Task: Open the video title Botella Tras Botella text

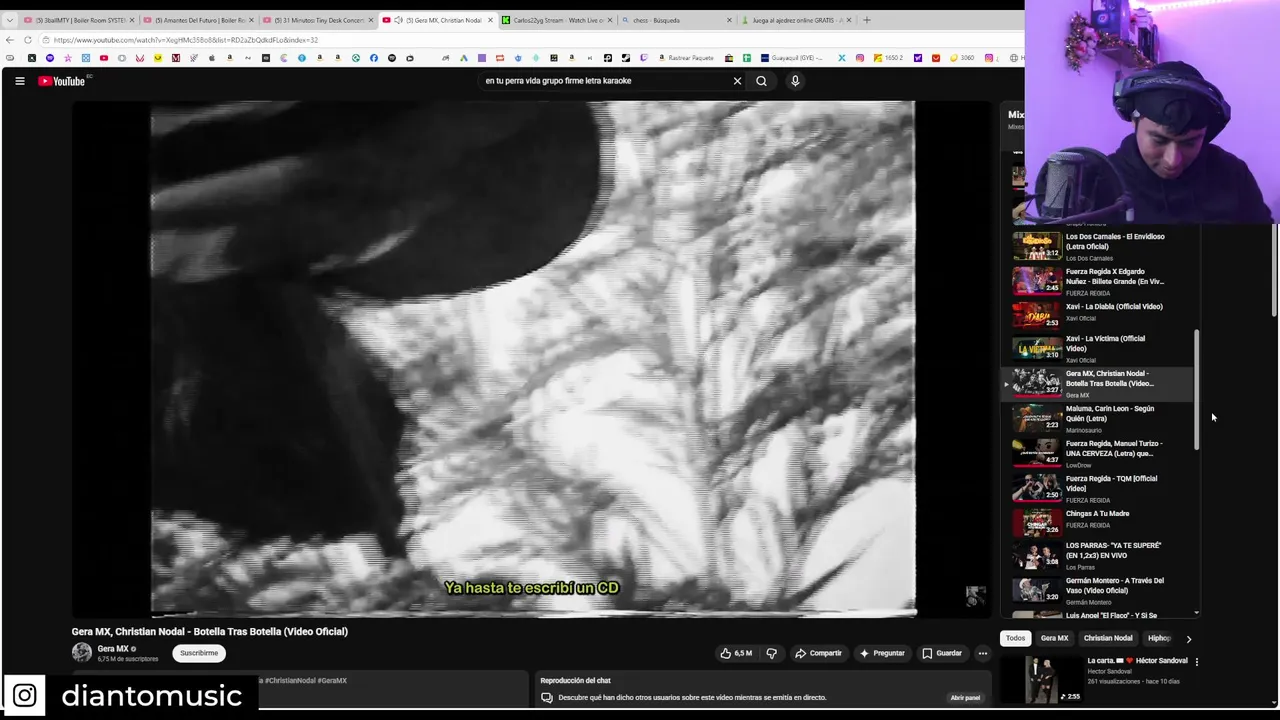Action: point(209,632)
